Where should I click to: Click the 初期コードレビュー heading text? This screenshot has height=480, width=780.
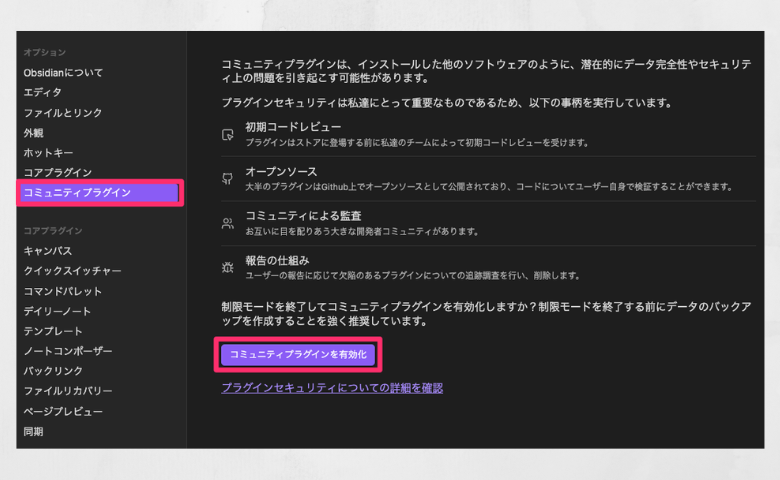293,127
